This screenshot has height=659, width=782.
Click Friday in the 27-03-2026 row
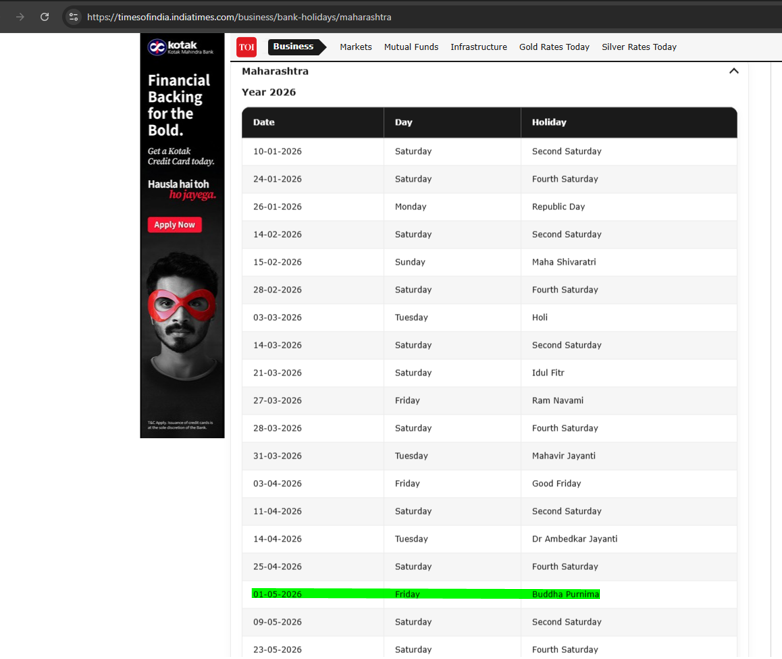[x=407, y=400]
